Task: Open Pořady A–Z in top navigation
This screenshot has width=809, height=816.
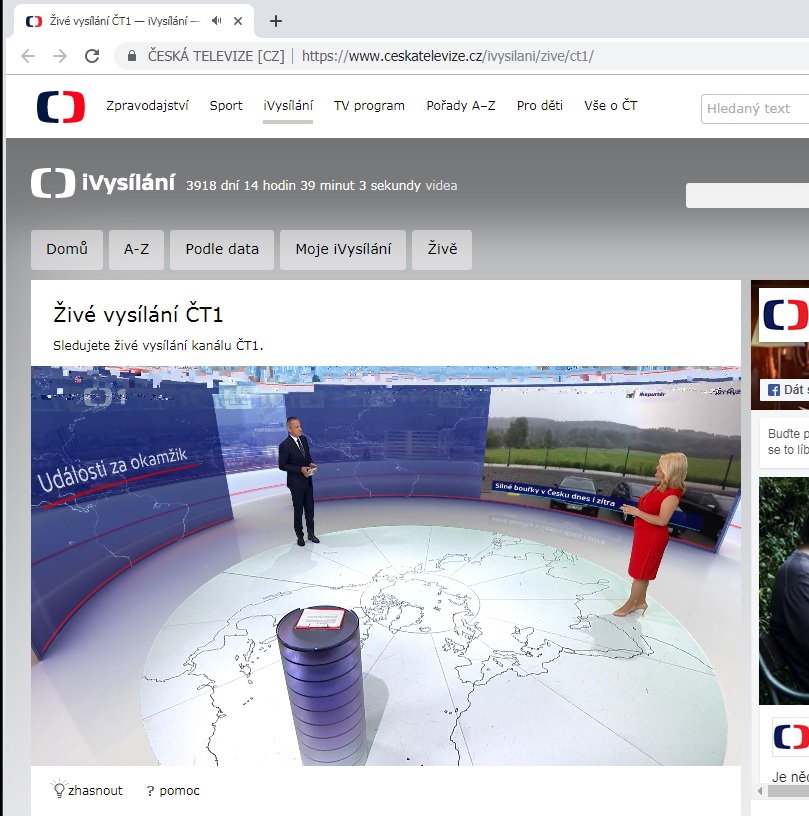Action: (x=460, y=106)
